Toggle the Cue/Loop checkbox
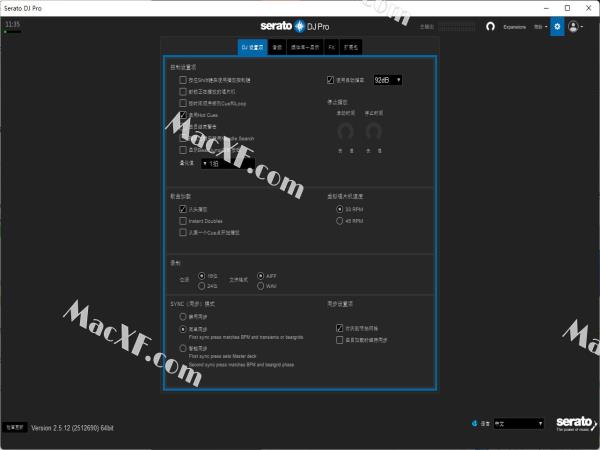This screenshot has height=450, width=600. click(x=183, y=103)
